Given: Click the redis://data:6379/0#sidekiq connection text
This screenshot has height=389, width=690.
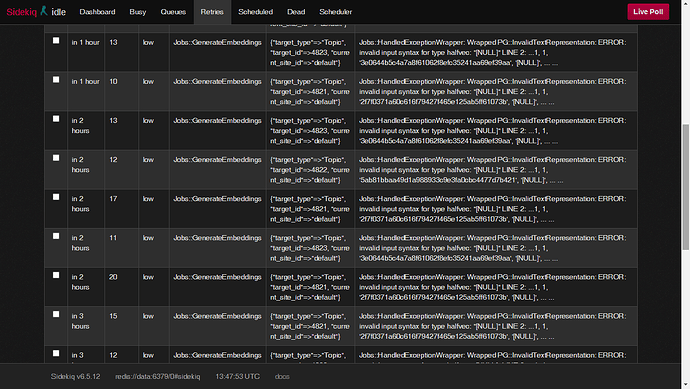Looking at the screenshot, I should 158,377.
